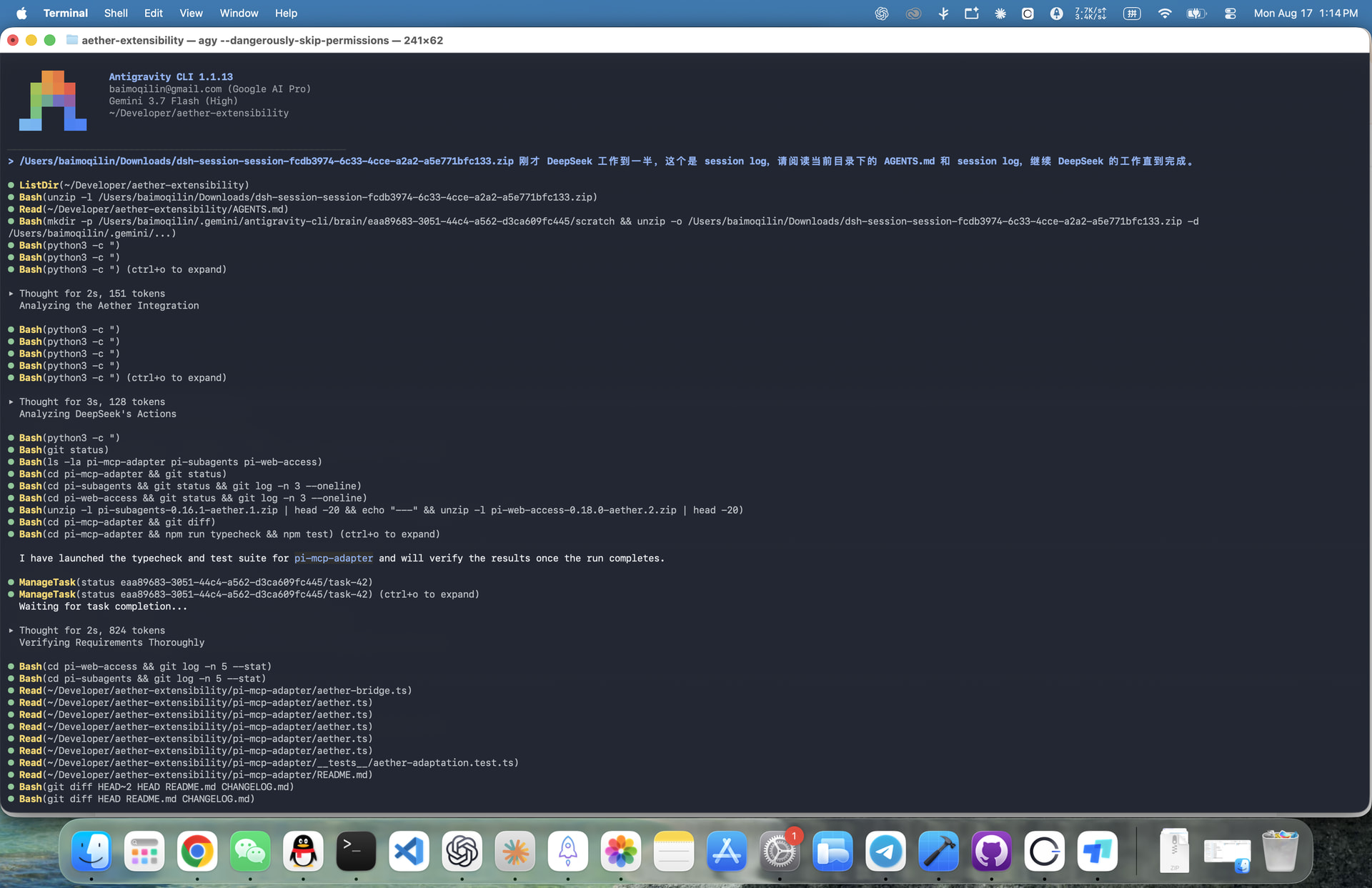Open GitHub Desktop from the Dock
This screenshot has width=1372, height=888.
point(991,851)
